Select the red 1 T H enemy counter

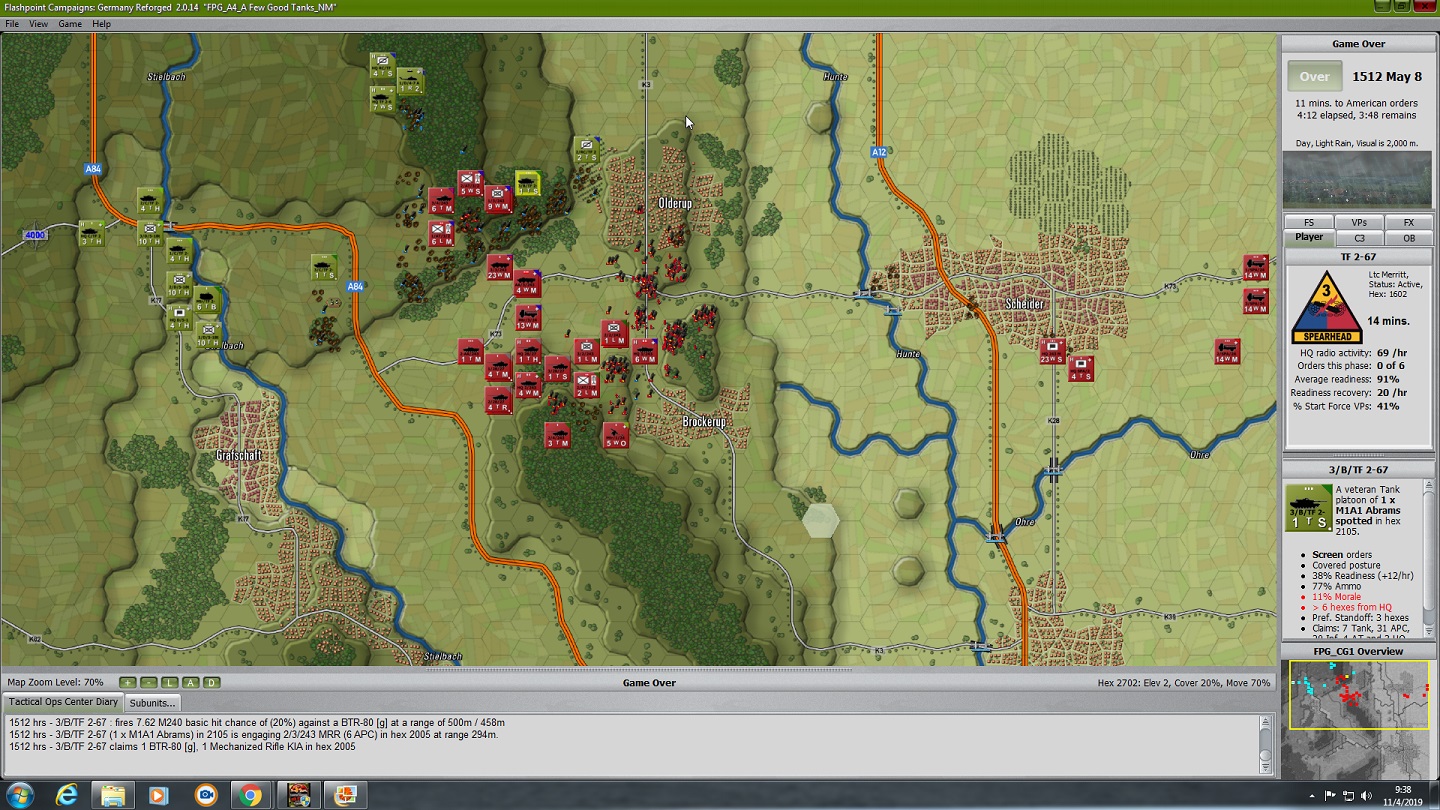(528, 352)
